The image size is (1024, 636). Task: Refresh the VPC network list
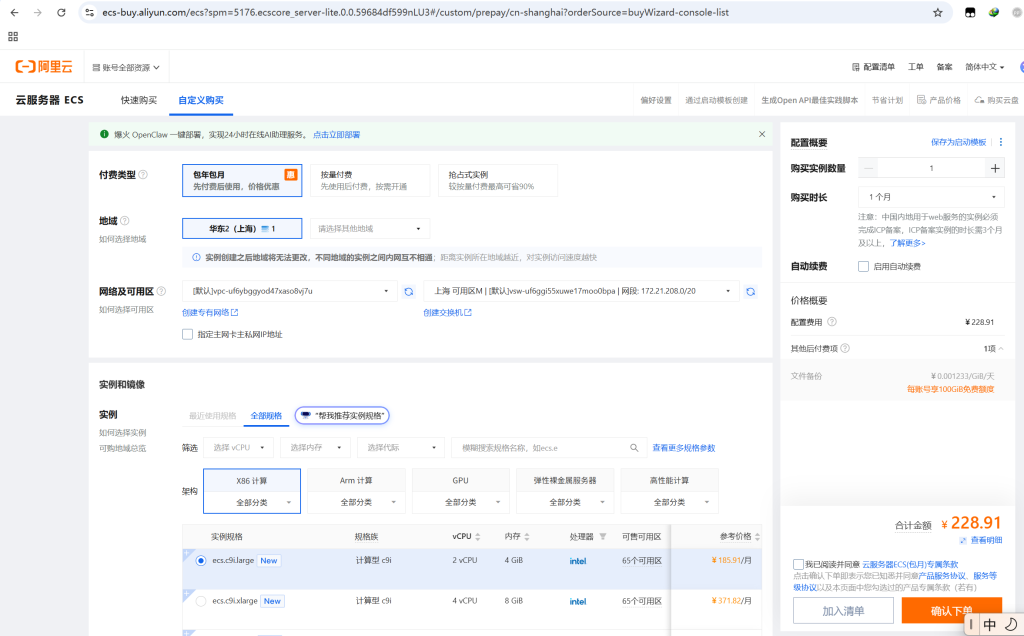pyautogui.click(x=408, y=291)
